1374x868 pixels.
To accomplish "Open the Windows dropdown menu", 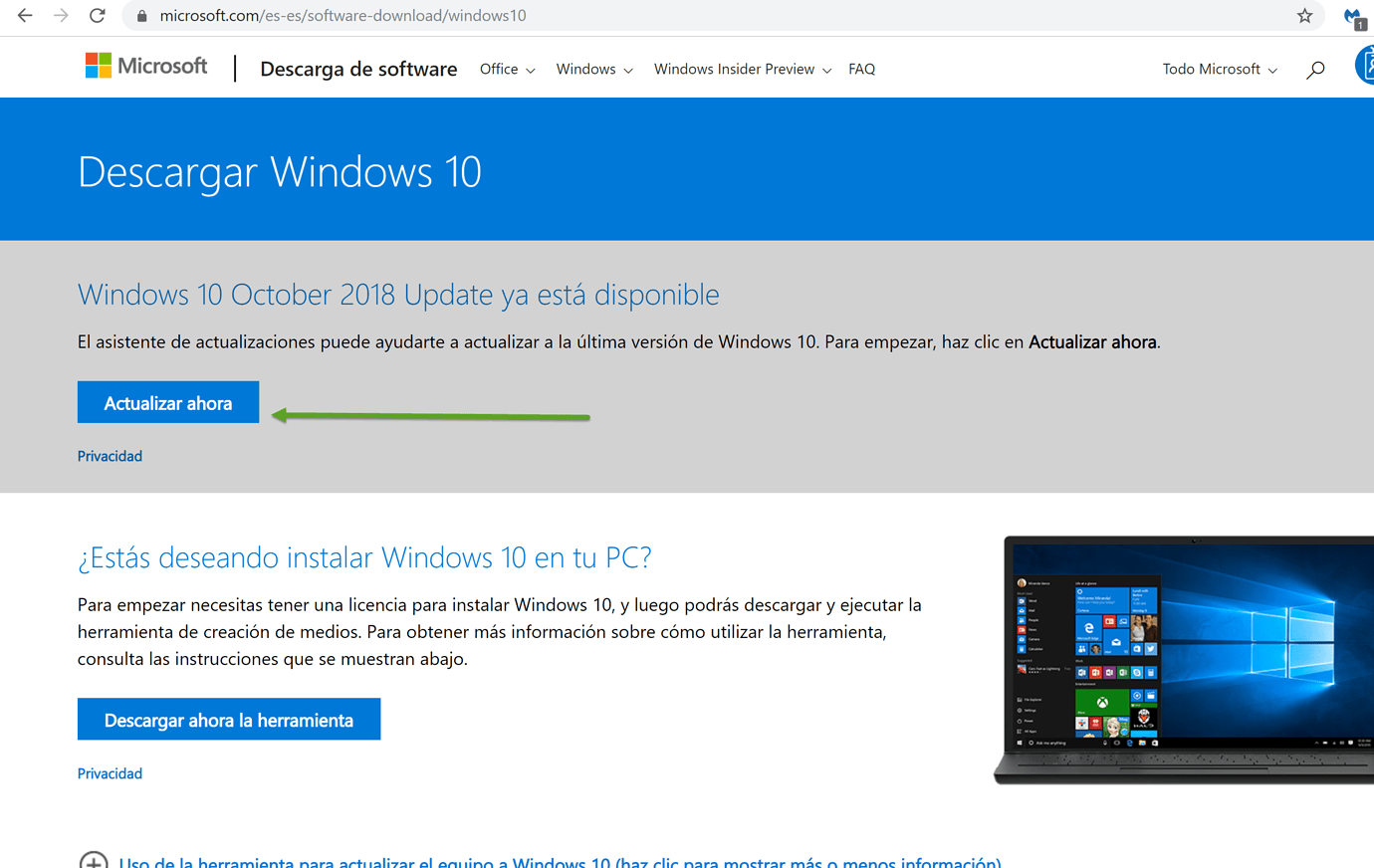I will click(593, 70).
